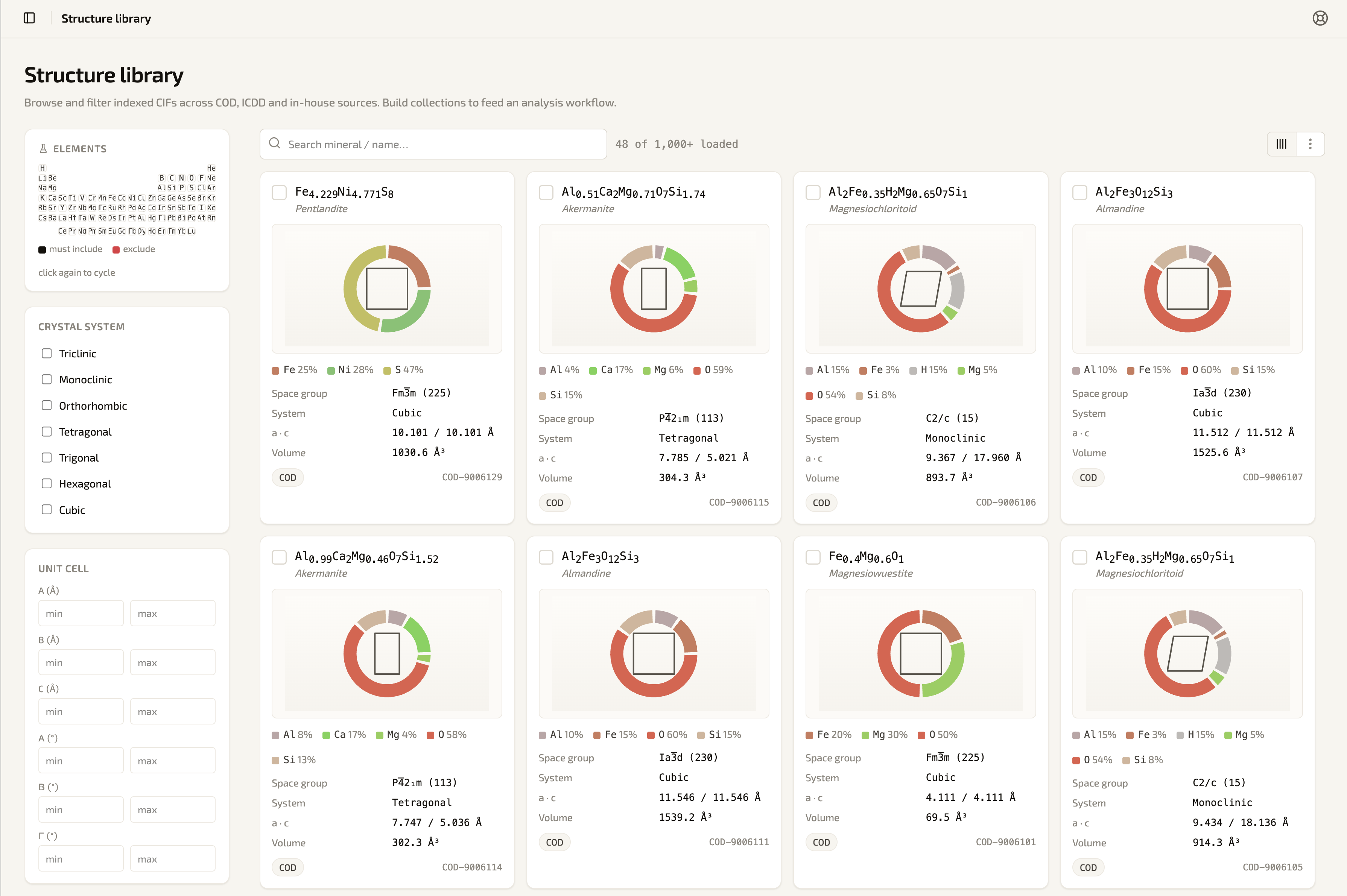Select the Si element tile

tap(172, 188)
